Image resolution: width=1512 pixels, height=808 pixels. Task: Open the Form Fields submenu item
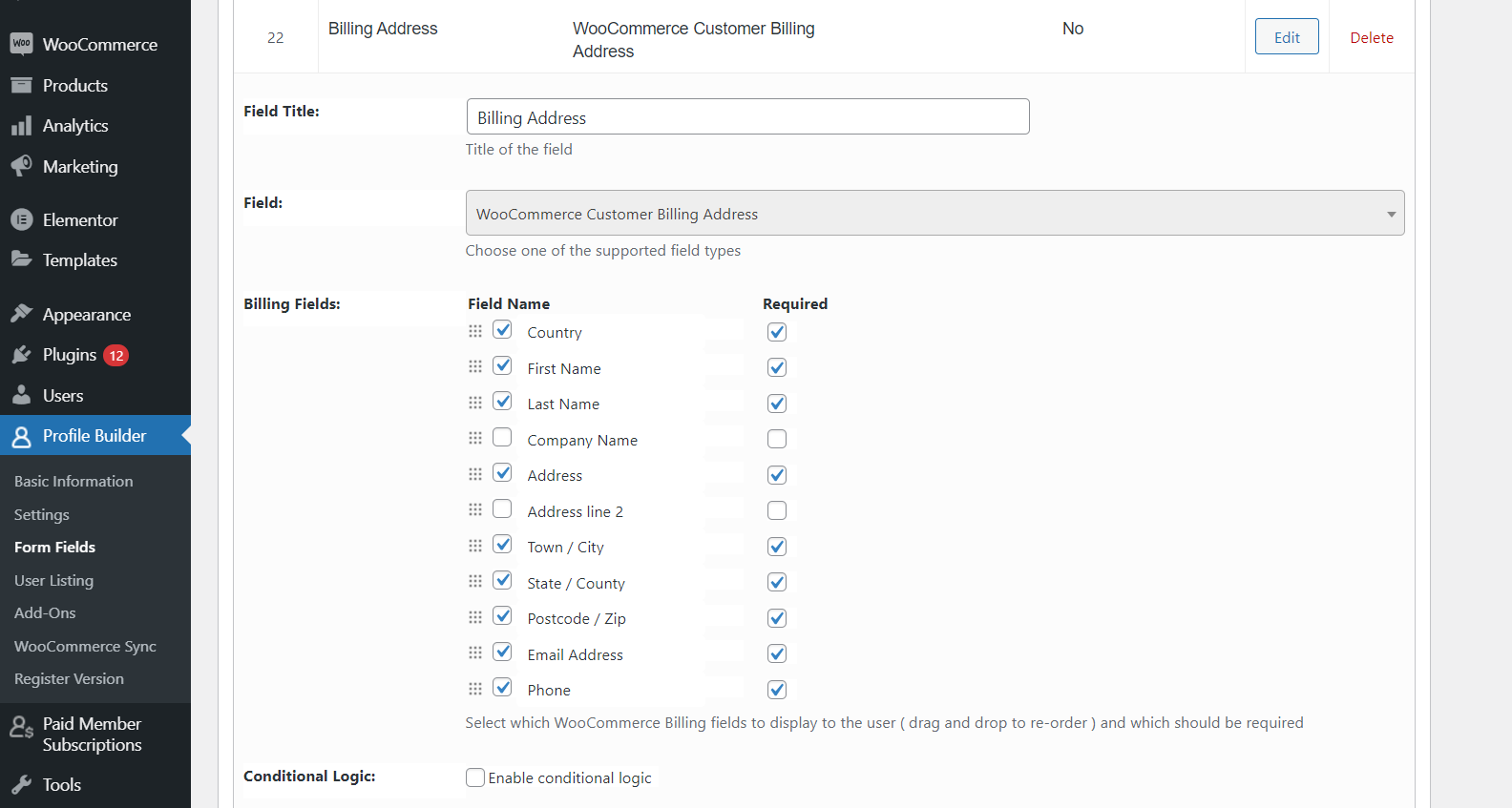coord(54,548)
